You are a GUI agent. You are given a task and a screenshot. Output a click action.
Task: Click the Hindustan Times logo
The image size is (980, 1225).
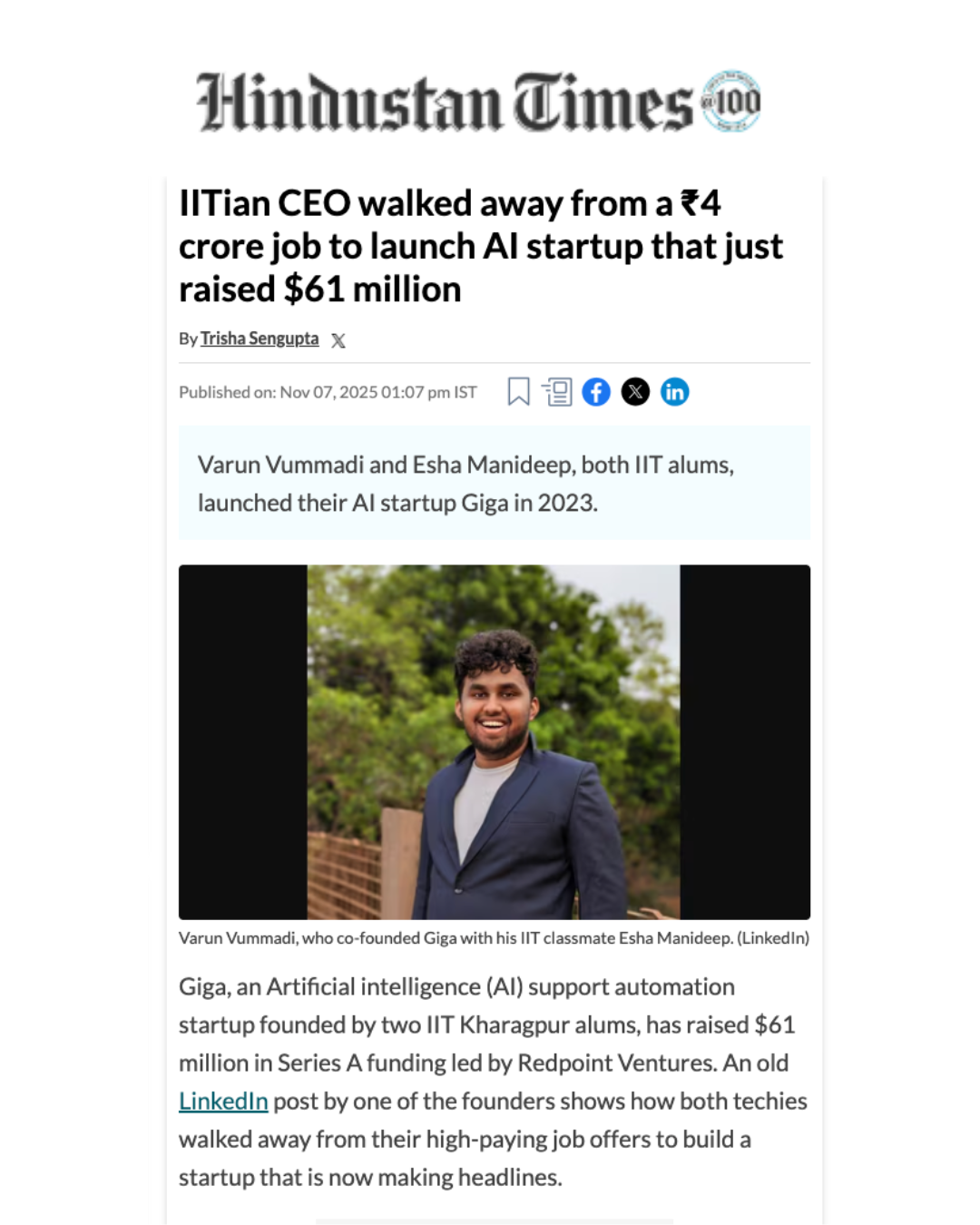tap(445, 102)
